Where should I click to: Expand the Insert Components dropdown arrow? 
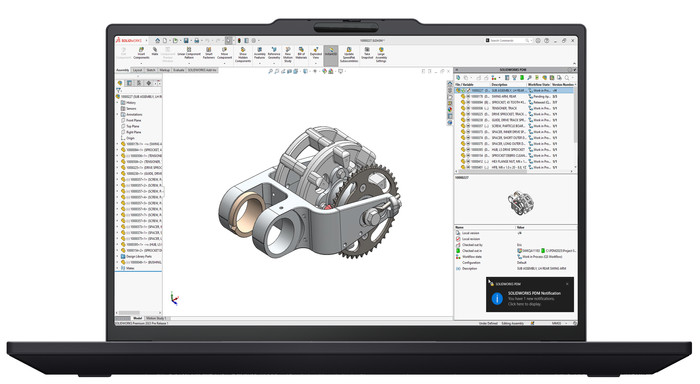tap(141, 63)
